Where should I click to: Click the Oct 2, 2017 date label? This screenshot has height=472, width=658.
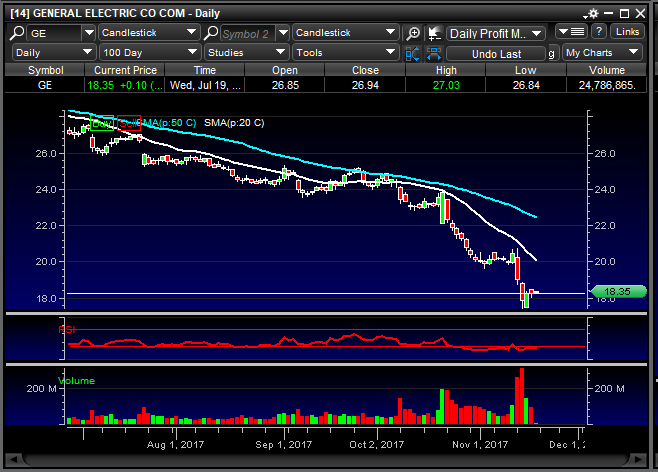(376, 445)
